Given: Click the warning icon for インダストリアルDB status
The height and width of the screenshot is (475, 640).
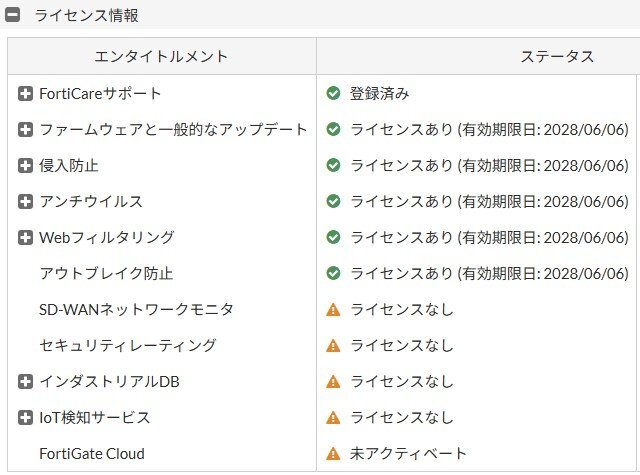Looking at the screenshot, I should (334, 381).
